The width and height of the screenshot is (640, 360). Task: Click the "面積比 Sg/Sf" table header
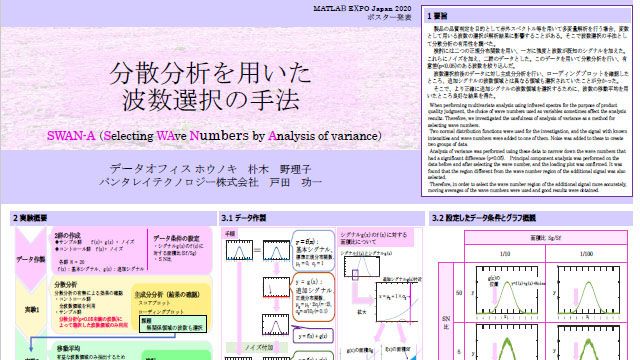tap(545, 238)
